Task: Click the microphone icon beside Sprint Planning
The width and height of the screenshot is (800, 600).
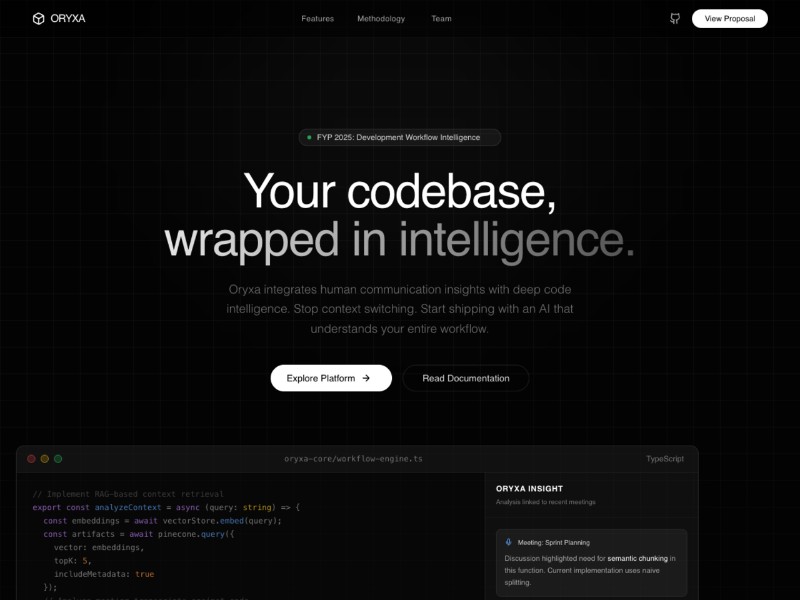Action: point(509,542)
